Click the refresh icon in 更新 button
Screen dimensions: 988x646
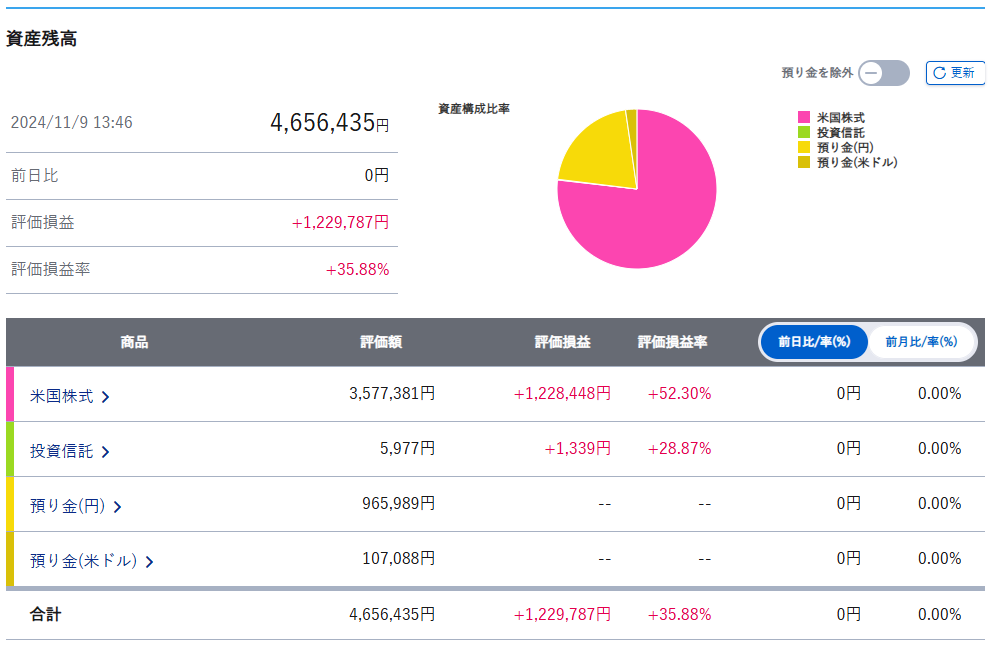point(939,73)
